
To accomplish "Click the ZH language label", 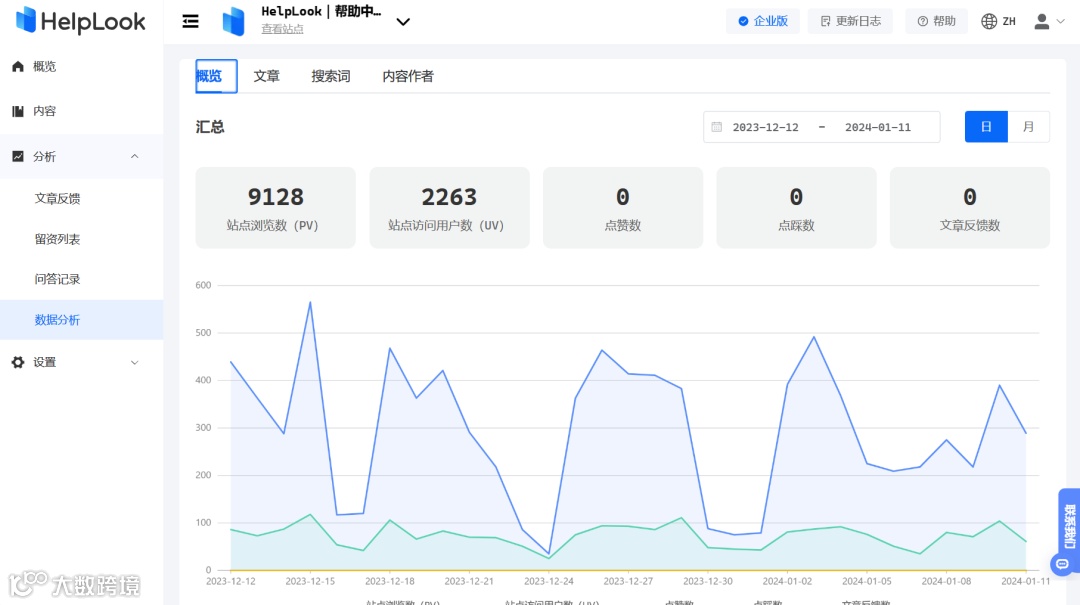I will click(1009, 21).
